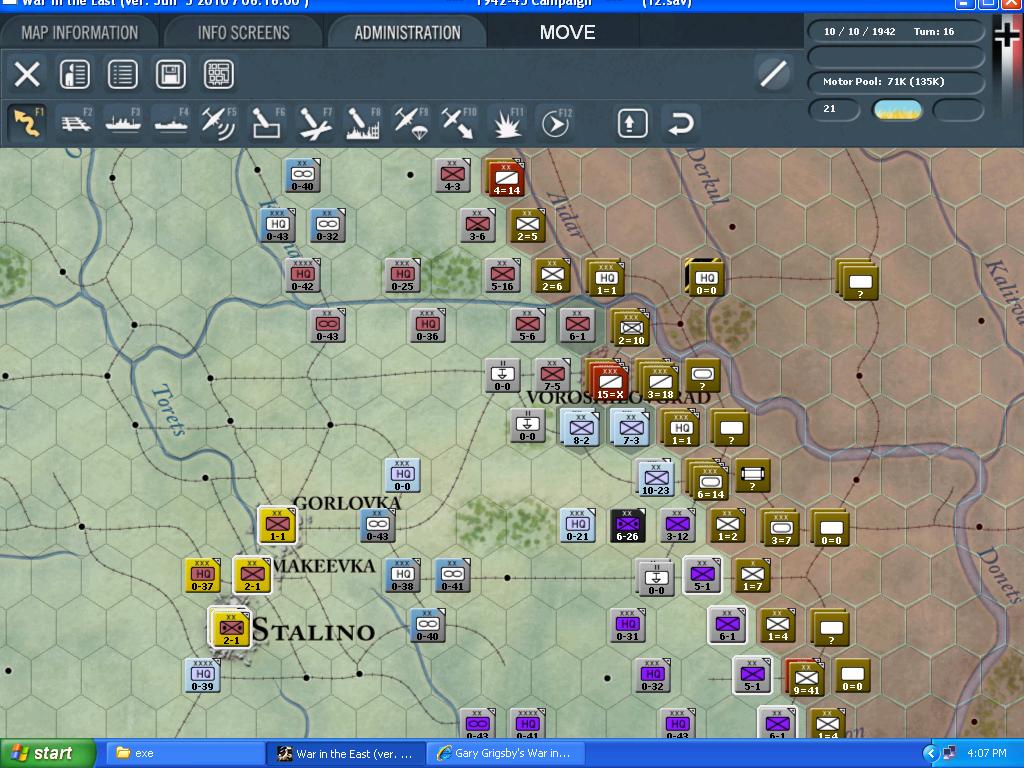Select the F4 amphibious transport mode

(171, 122)
